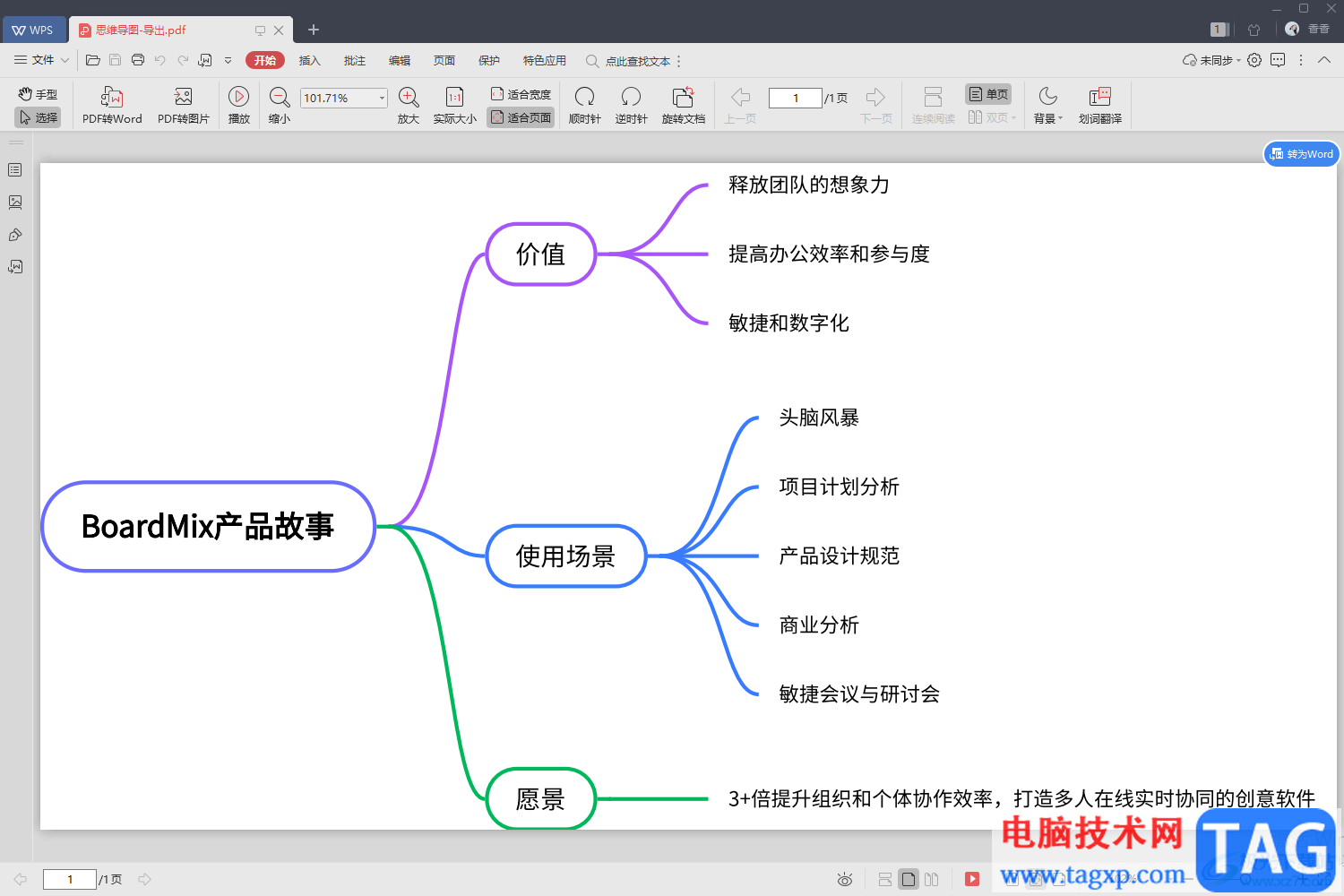Open the 划词翻译 translation tool
Image resolution: width=1344 pixels, height=896 pixels.
(1100, 106)
